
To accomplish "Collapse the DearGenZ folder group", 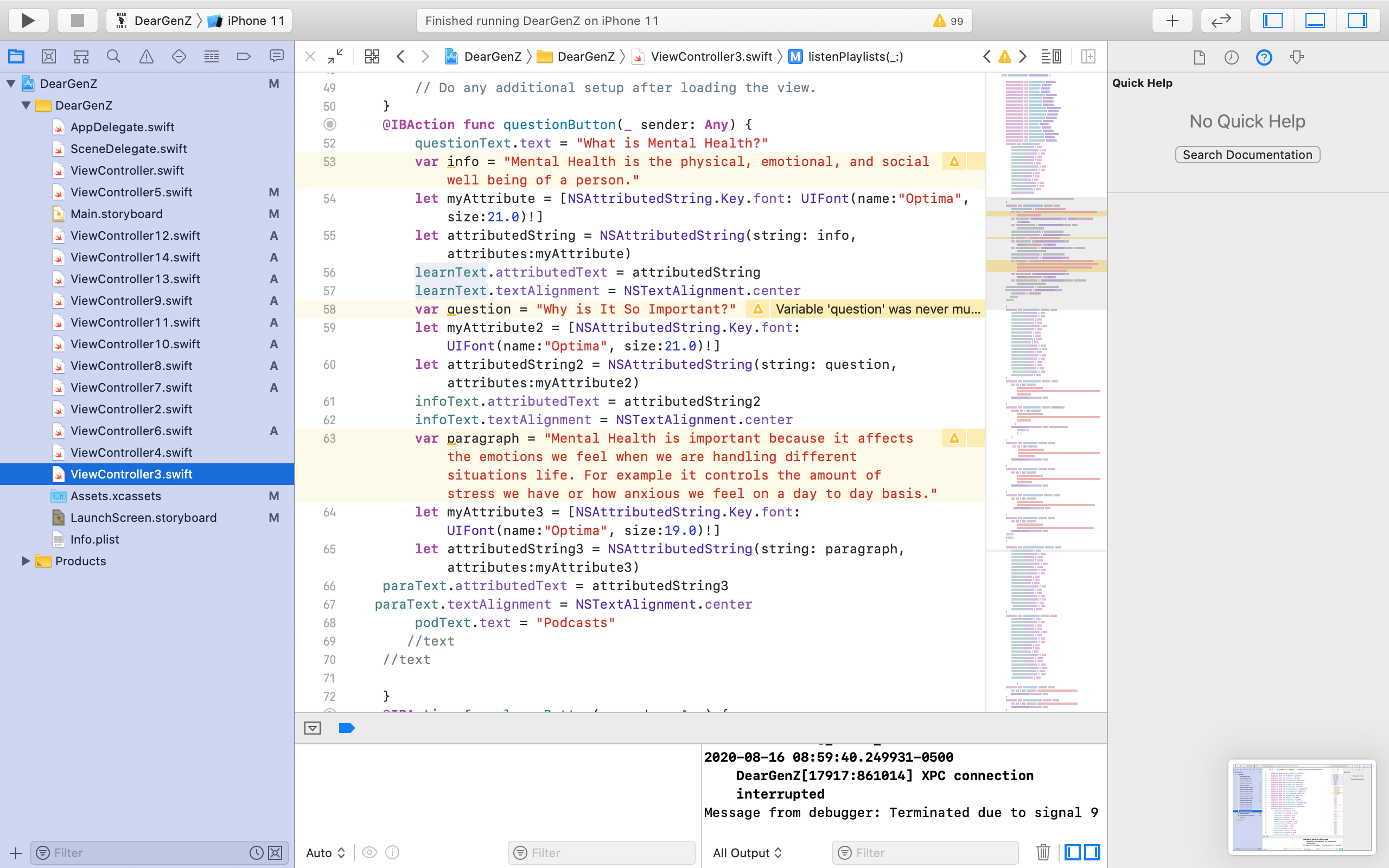I will pyautogui.click(x=26, y=105).
